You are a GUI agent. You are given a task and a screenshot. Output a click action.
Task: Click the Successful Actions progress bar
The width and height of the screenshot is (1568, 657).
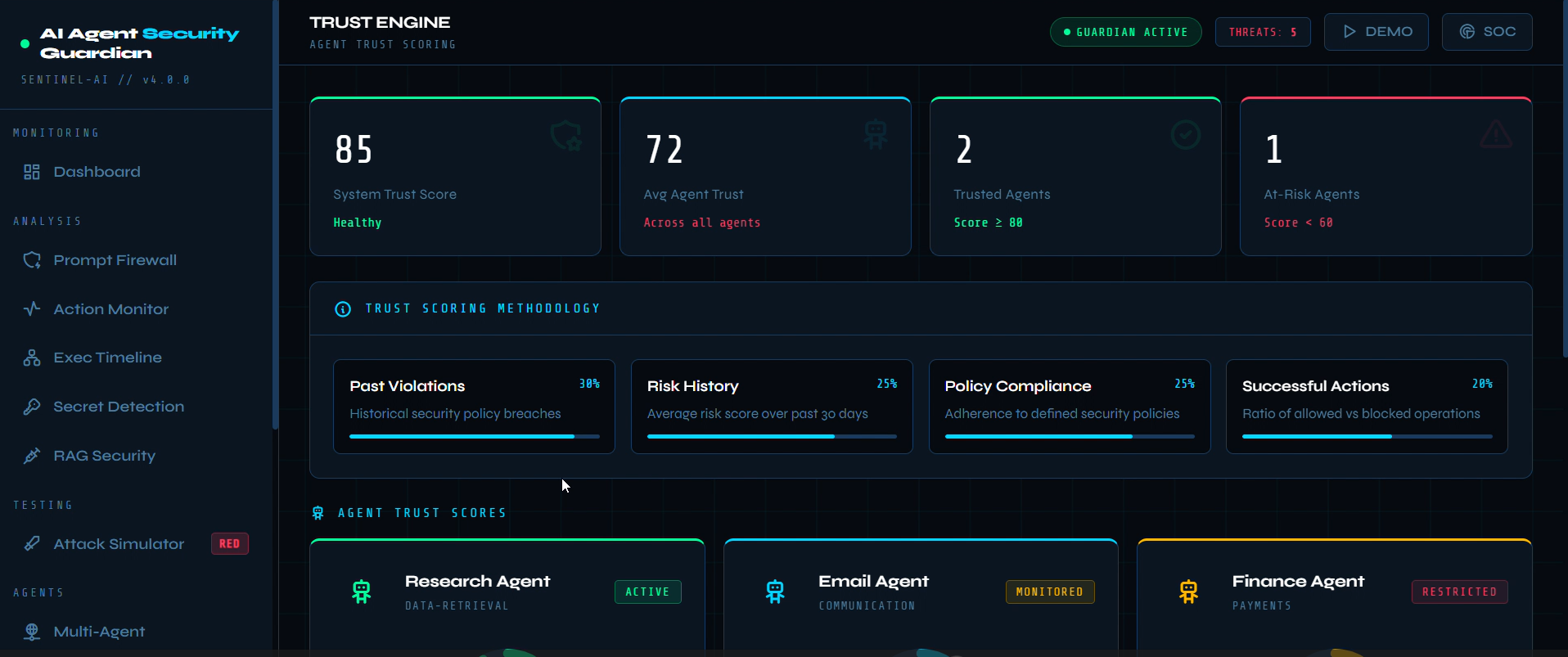point(1367,437)
